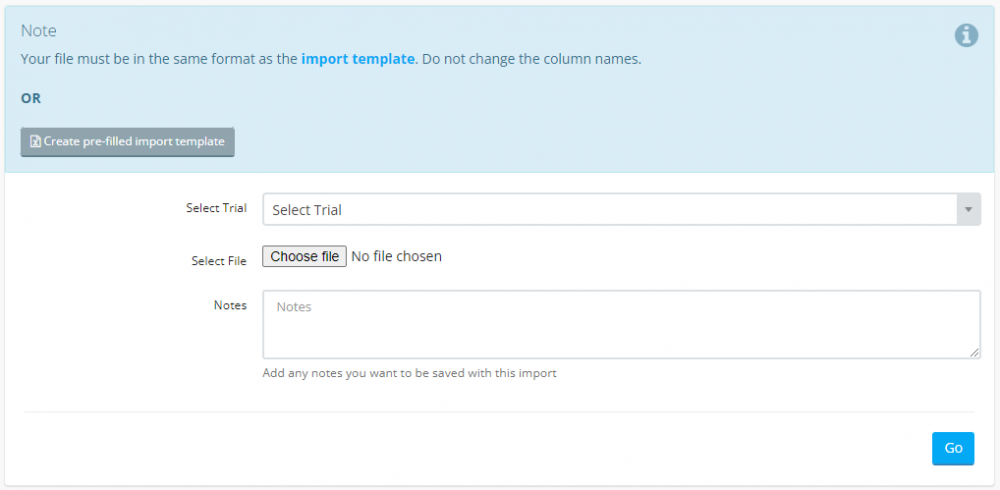This screenshot has width=1000, height=490.
Task: Click the Note panel heading
Action: click(39, 31)
